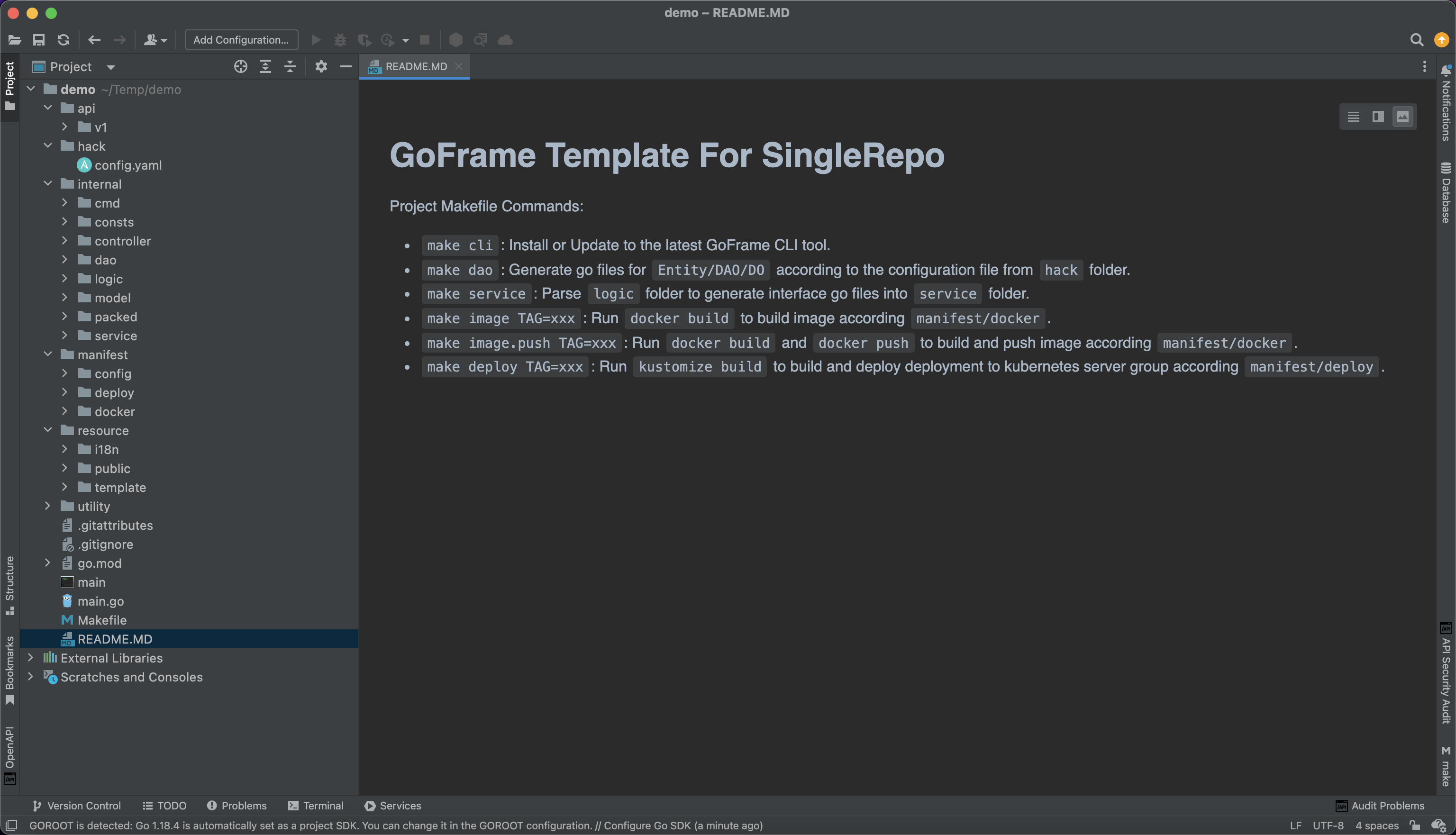Click the Add Configuration button
The height and width of the screenshot is (835, 1456).
(x=241, y=40)
